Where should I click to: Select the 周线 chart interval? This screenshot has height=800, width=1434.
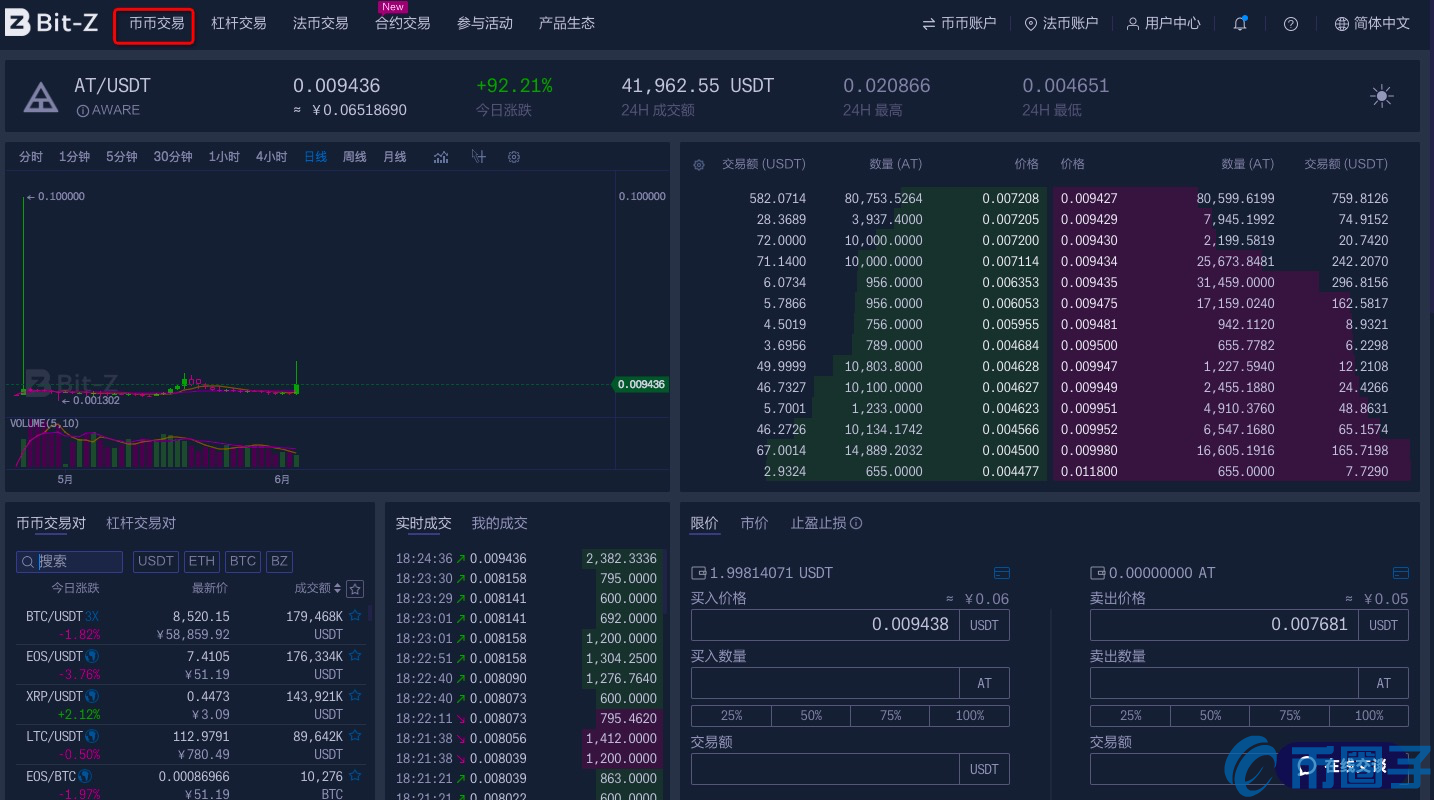click(355, 157)
